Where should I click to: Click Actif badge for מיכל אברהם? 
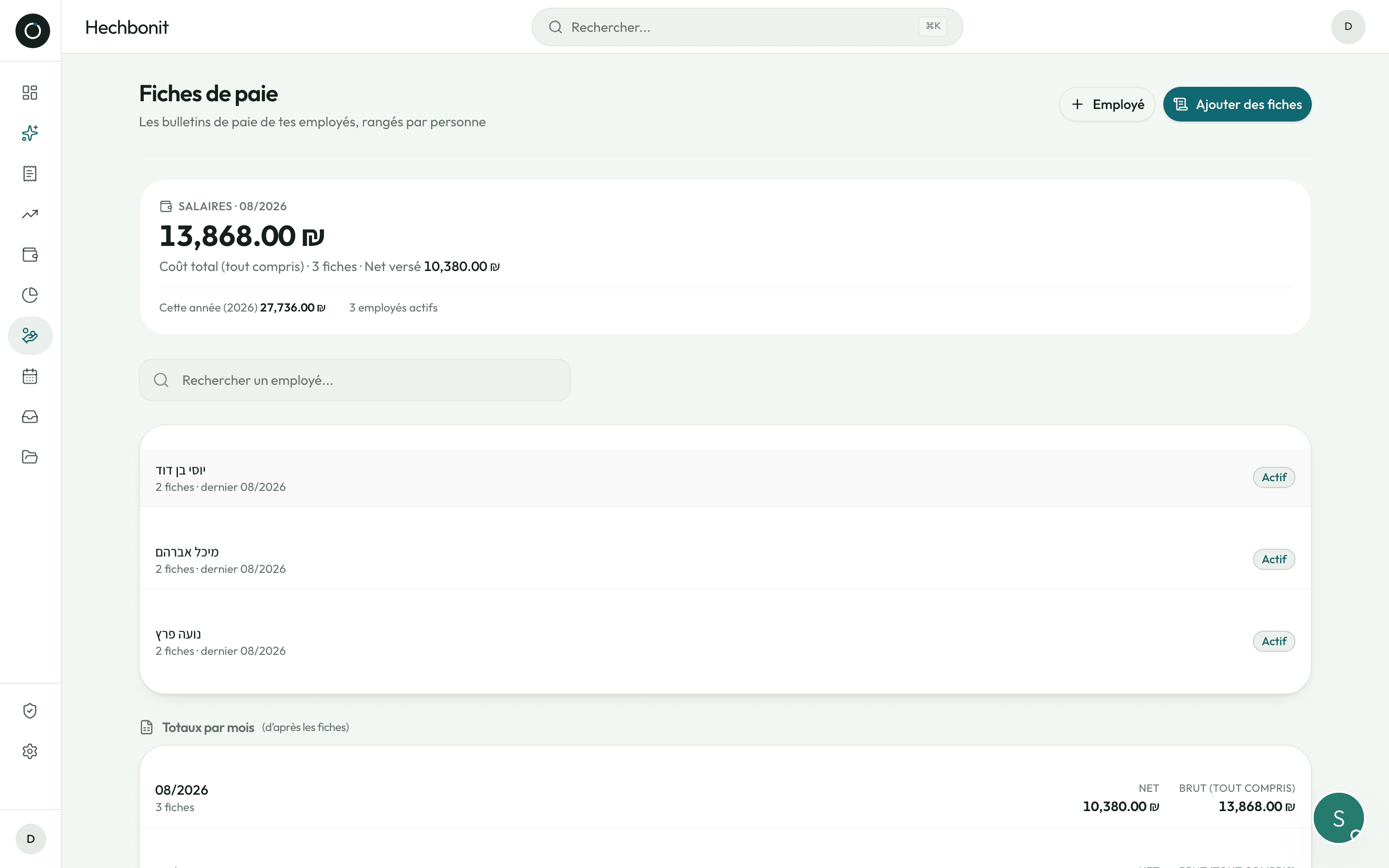tap(1274, 560)
